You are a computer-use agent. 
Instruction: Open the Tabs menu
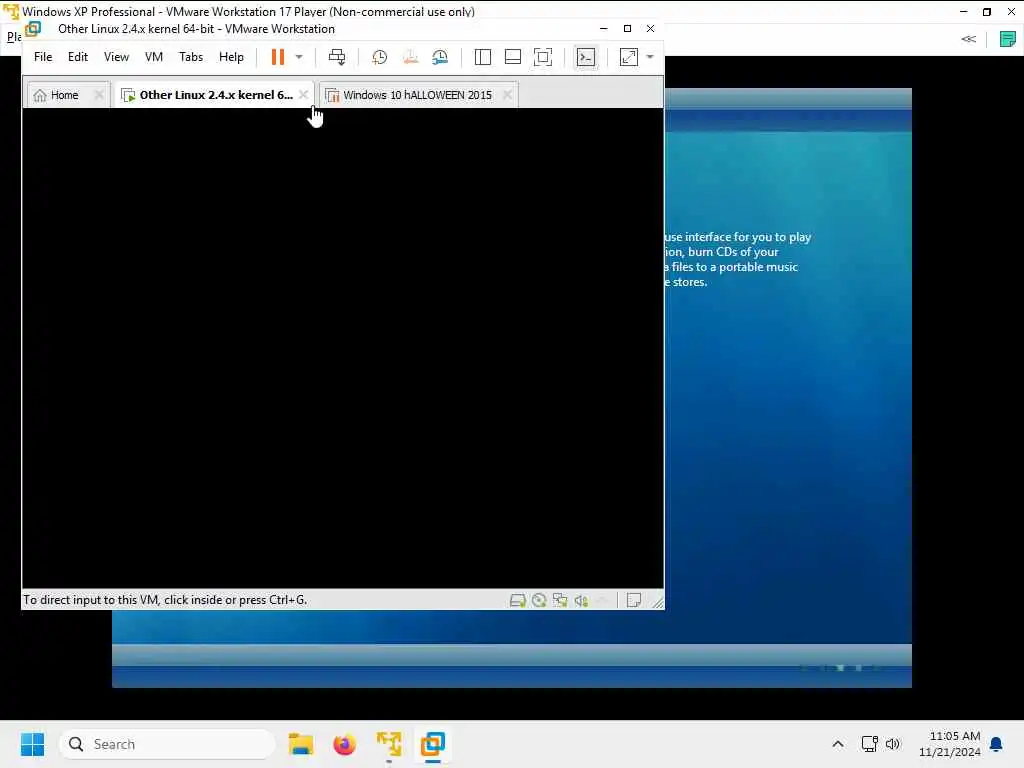[191, 57]
